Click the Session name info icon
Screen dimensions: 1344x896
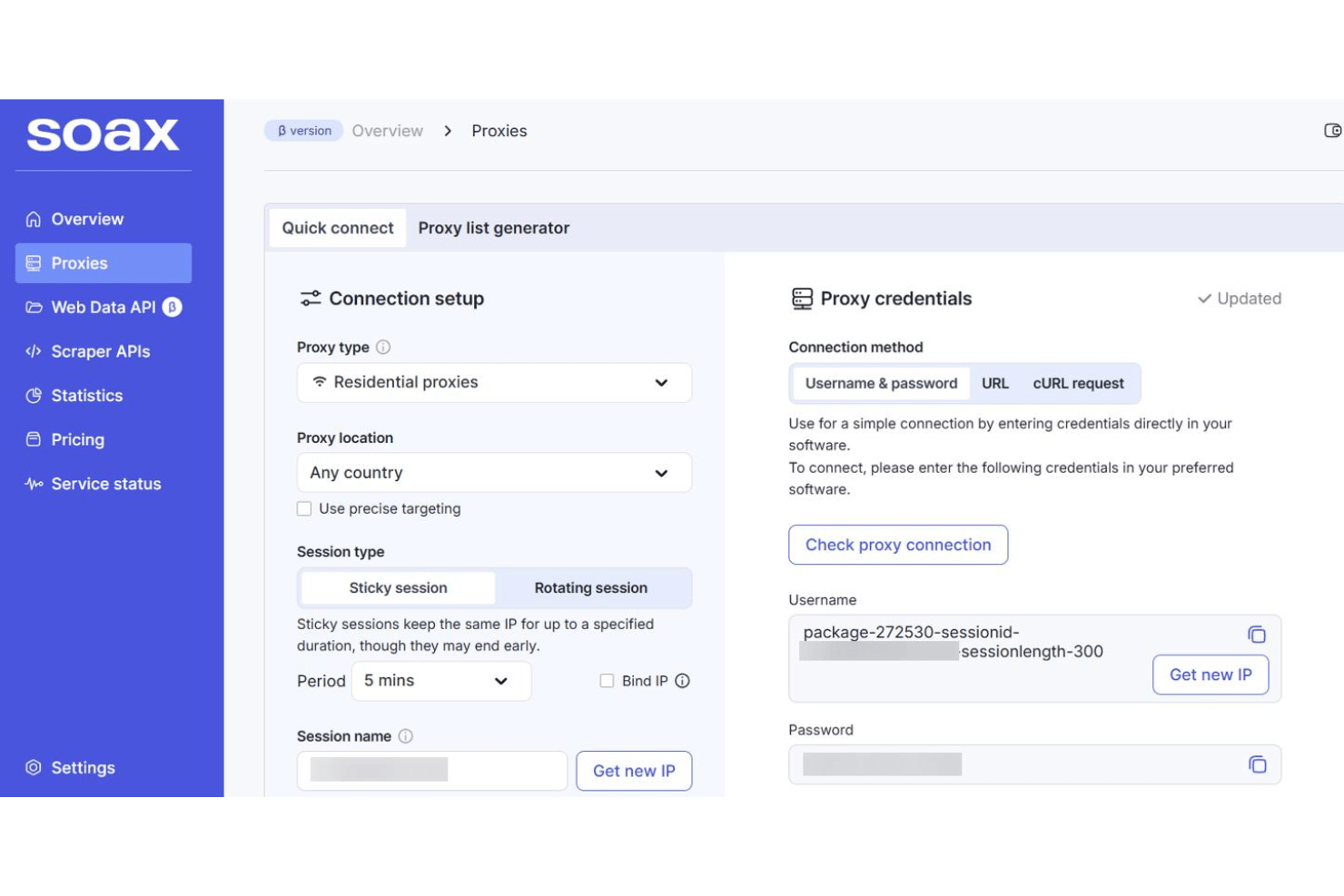[x=406, y=736]
